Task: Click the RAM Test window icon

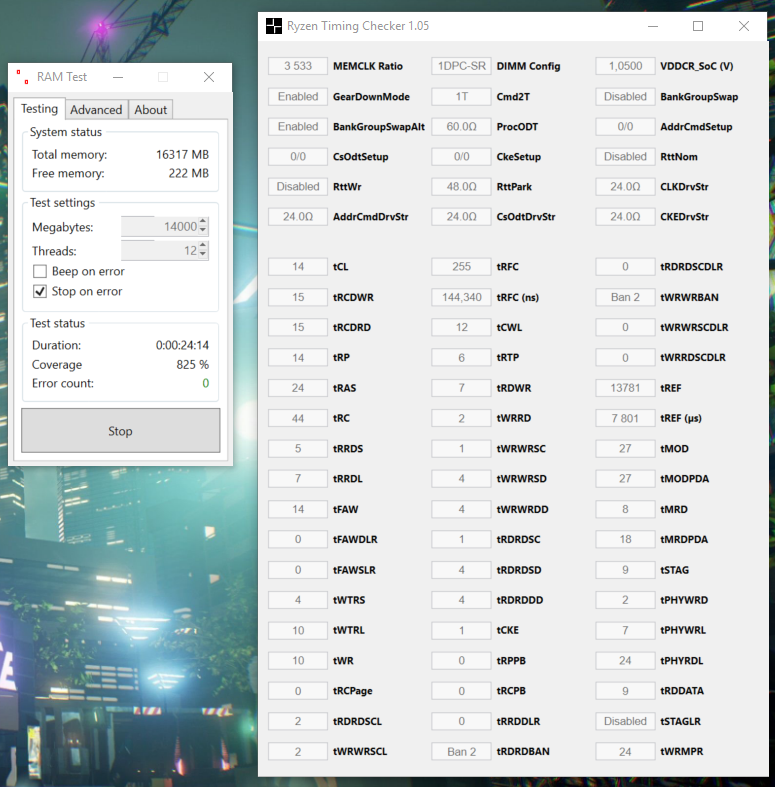Action: (22, 77)
